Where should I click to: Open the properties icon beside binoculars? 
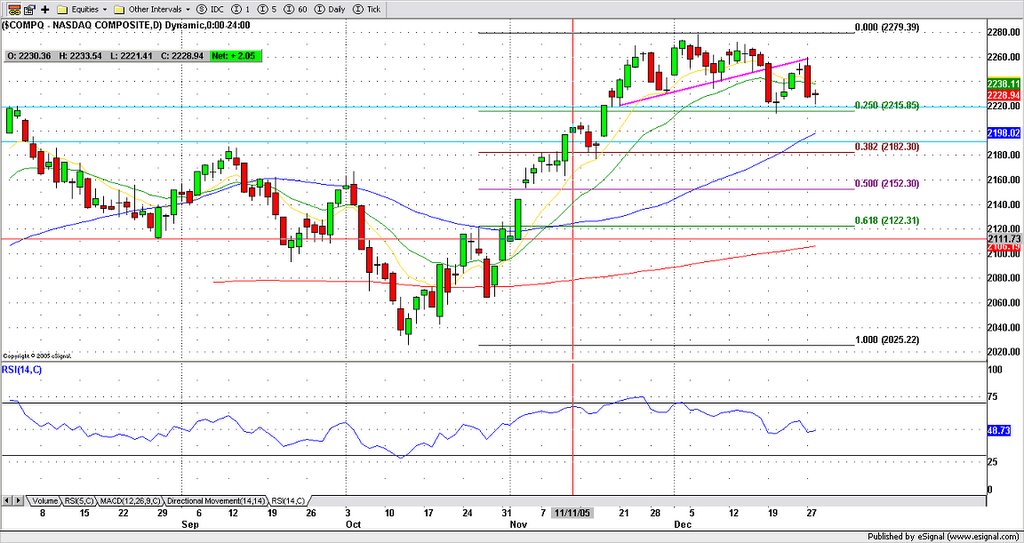click(x=29, y=9)
